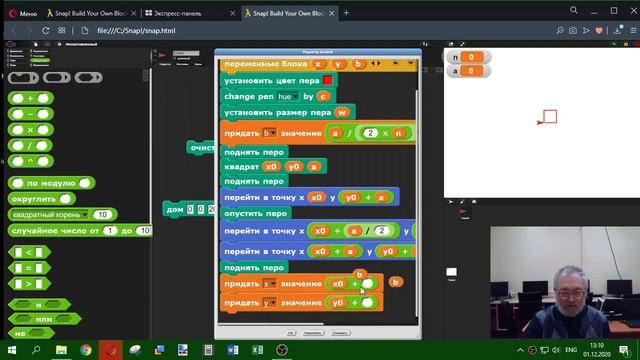Click the rounded reporter slot variant
This screenshot has height=360, width=640.
tap(57, 78)
